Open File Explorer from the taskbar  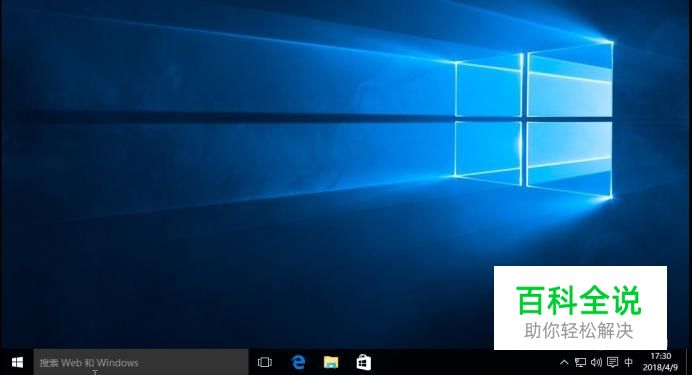pyautogui.click(x=331, y=362)
